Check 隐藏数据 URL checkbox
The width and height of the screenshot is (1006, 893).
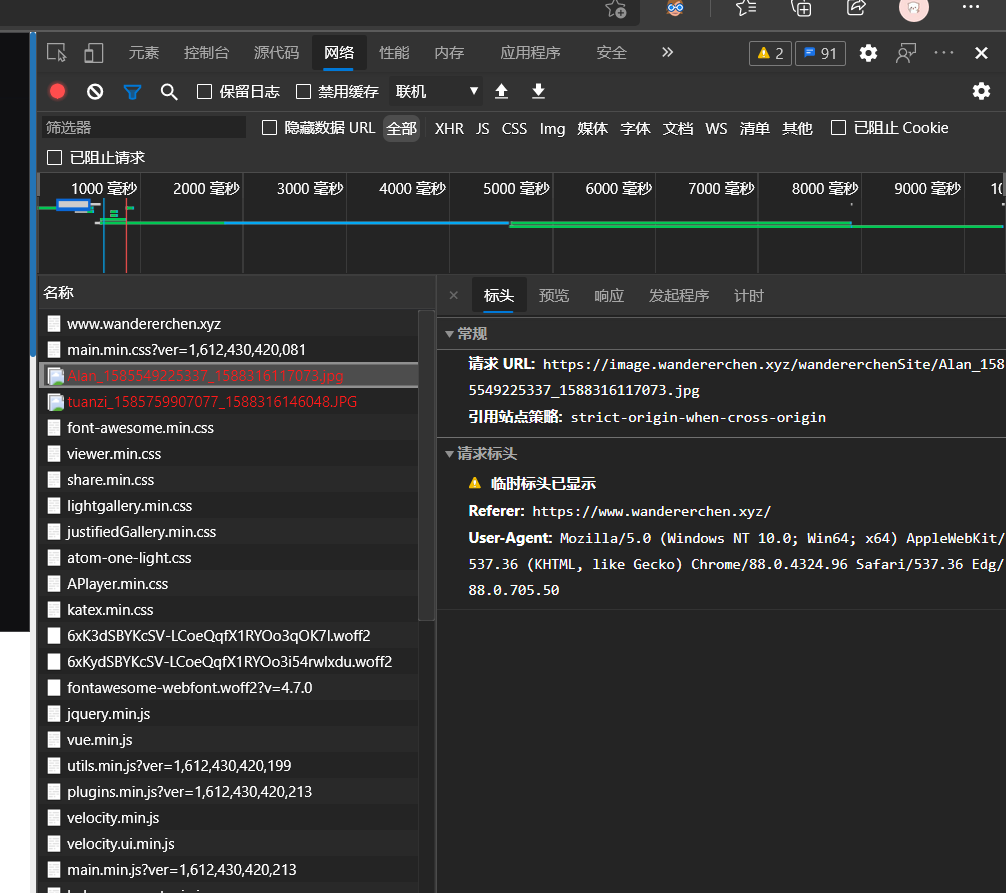click(269, 128)
